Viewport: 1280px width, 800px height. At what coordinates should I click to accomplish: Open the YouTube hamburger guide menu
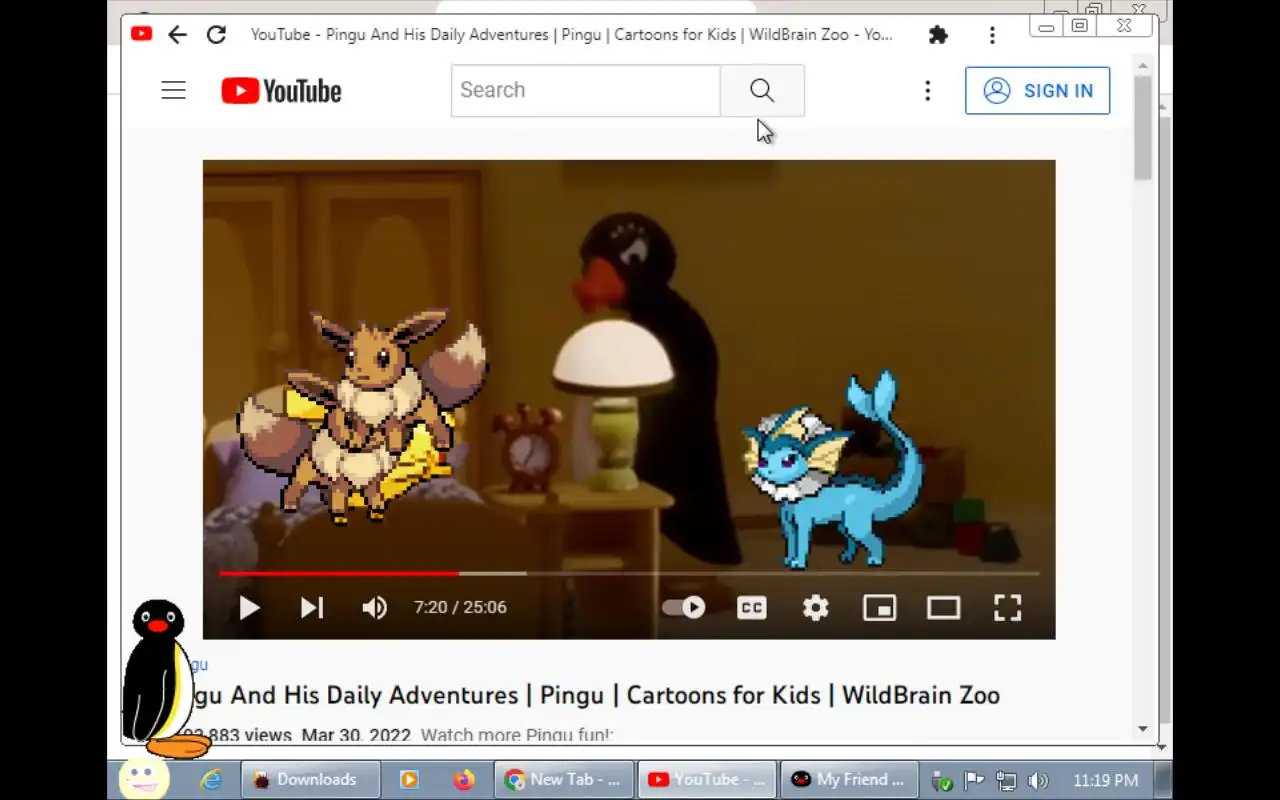click(x=174, y=91)
